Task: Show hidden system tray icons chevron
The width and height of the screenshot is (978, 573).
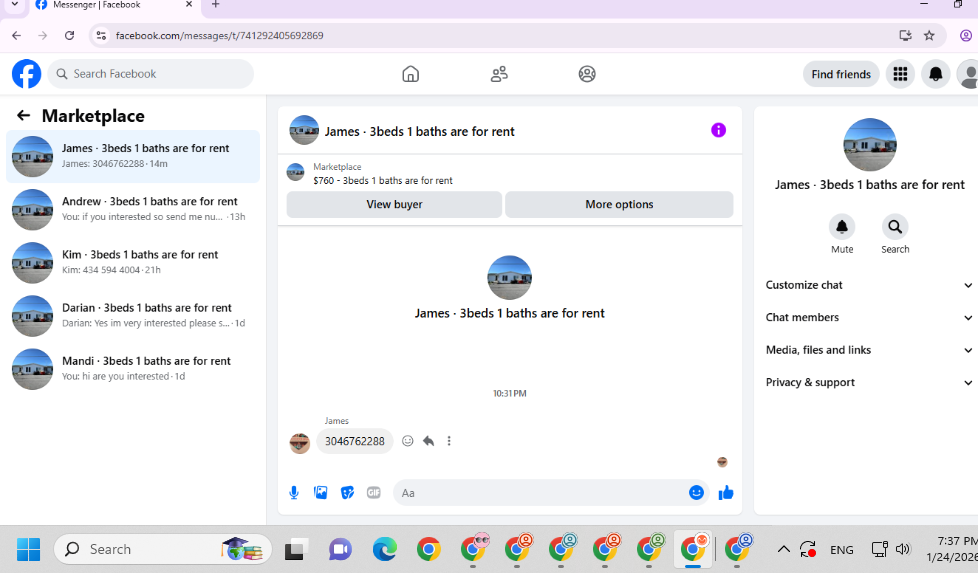Action: (x=783, y=549)
